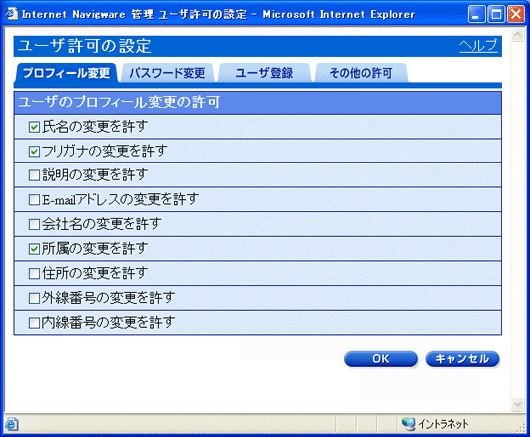530x437 pixels.
Task: Confirm settings with OK button
Action: (x=381, y=359)
